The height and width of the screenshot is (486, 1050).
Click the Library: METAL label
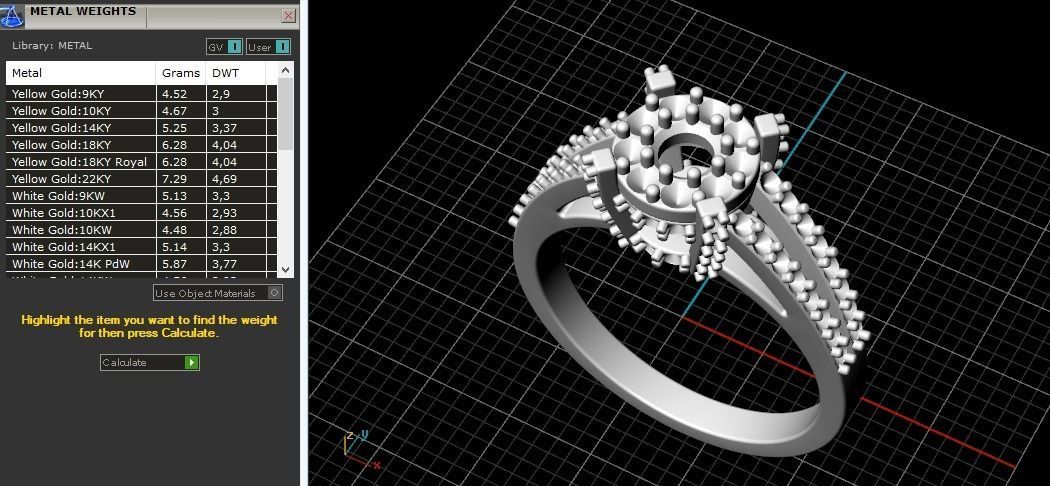pos(52,46)
